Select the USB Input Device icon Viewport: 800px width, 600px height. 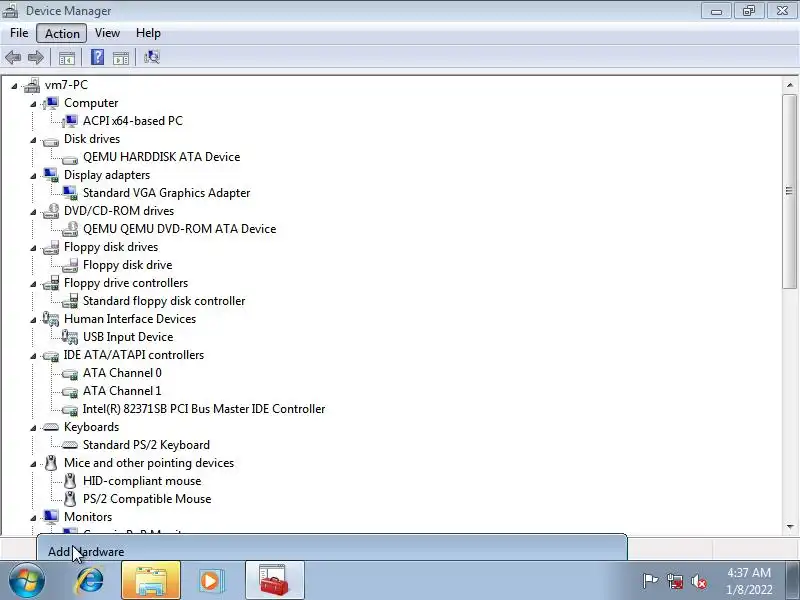[x=70, y=337]
